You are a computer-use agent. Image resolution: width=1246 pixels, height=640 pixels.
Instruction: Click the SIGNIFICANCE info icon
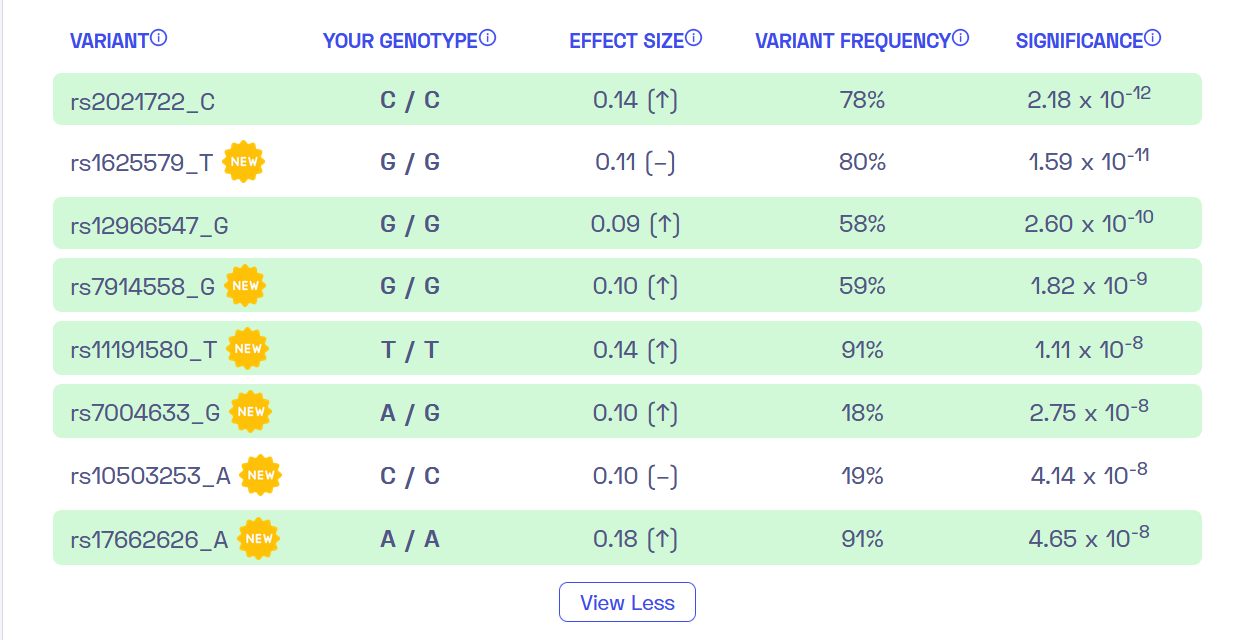coord(1153,39)
